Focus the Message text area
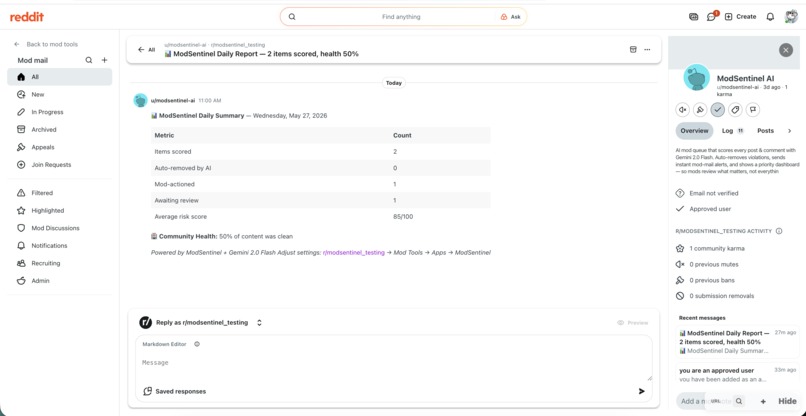The image size is (806, 416). click(394, 366)
